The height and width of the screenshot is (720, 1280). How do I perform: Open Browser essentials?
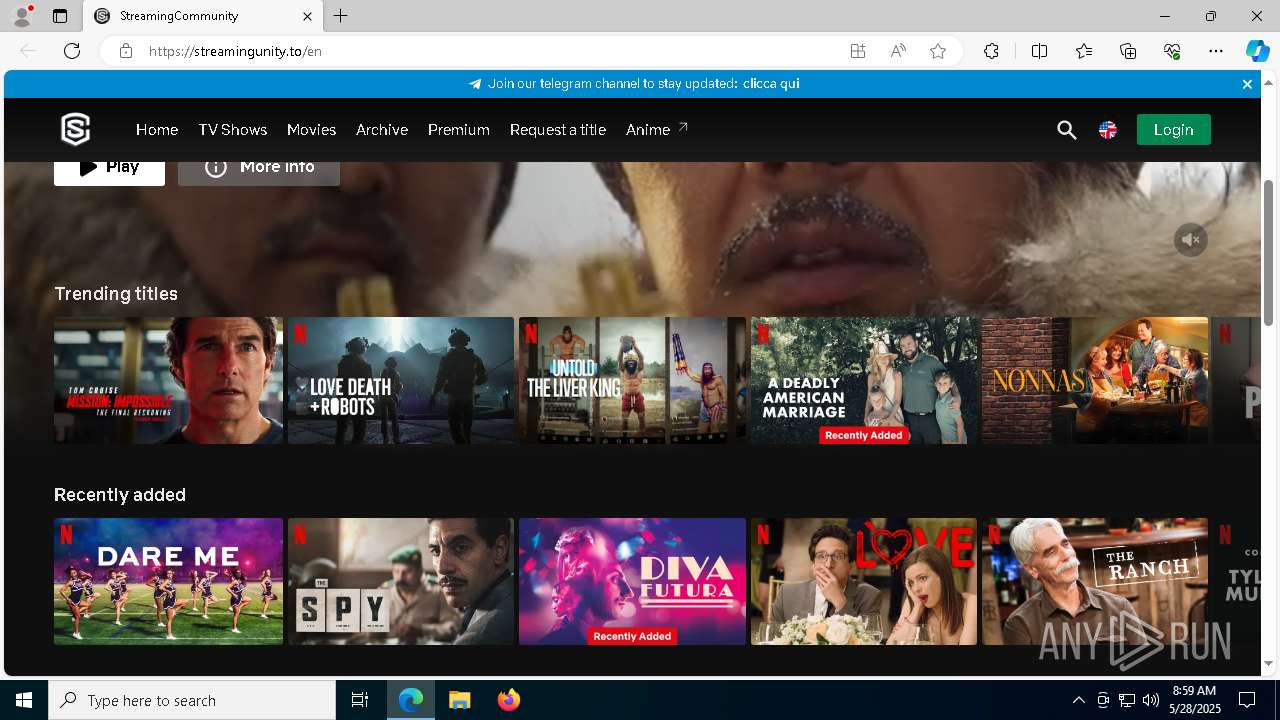1172,51
